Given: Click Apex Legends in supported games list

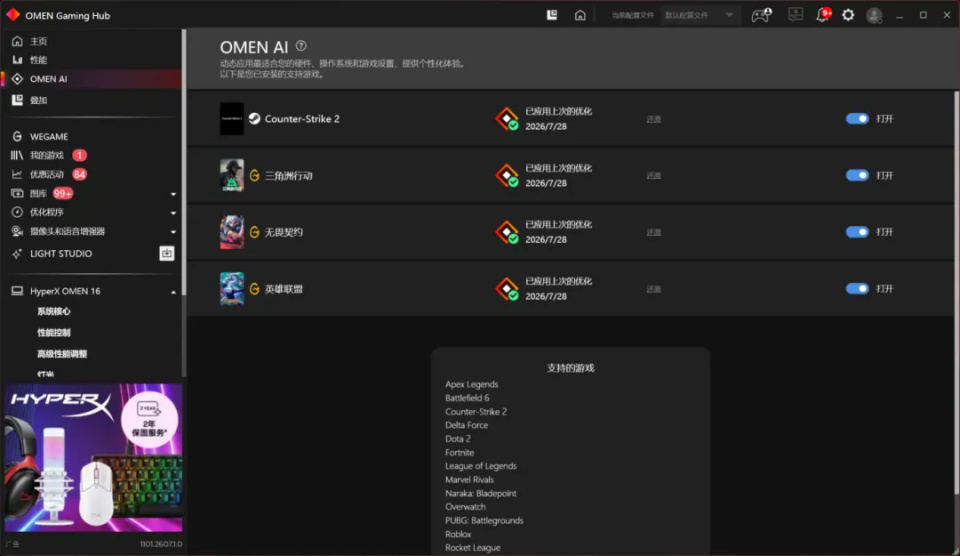Looking at the screenshot, I should click(x=471, y=385).
